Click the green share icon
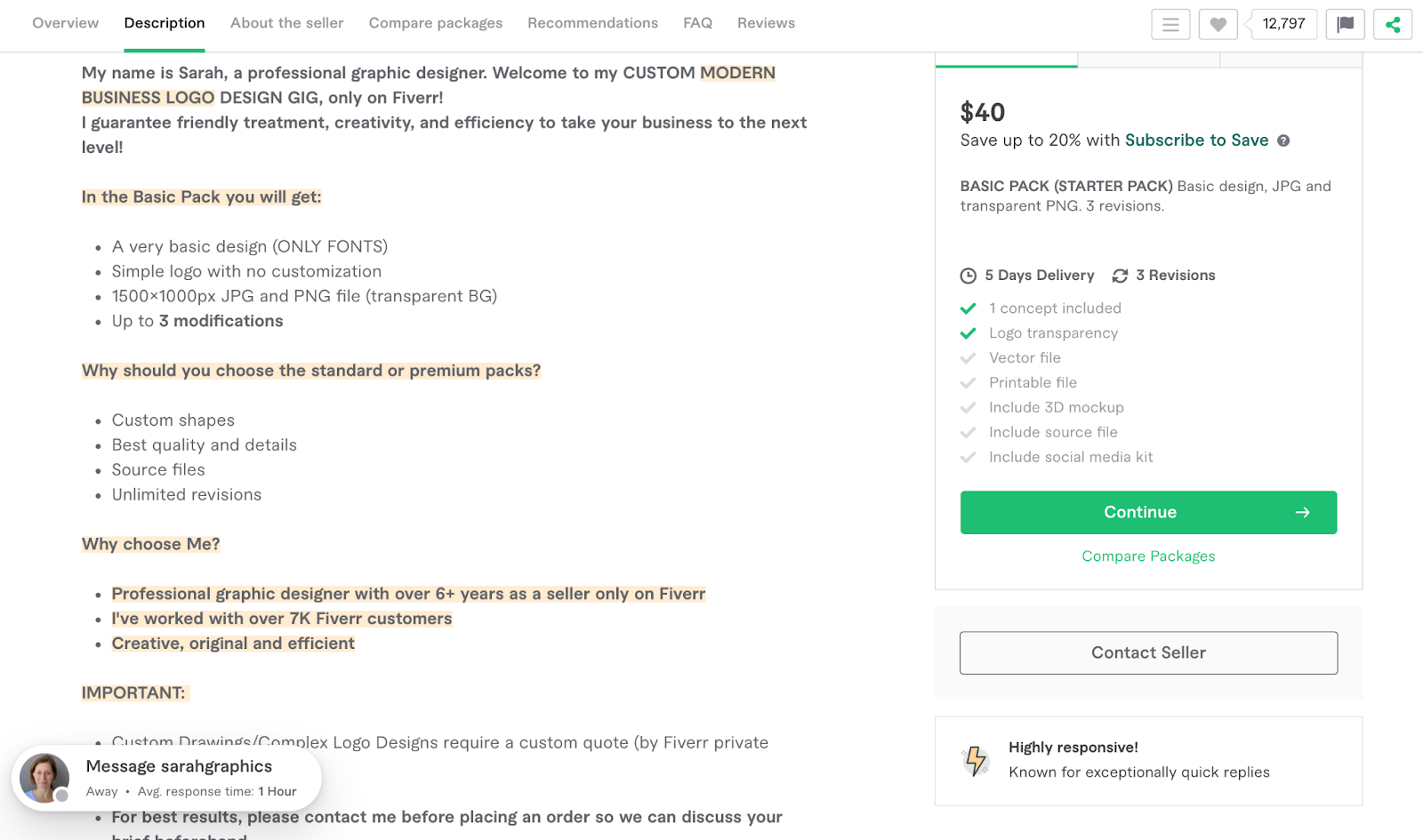This screenshot has width=1423, height=840. tap(1393, 24)
